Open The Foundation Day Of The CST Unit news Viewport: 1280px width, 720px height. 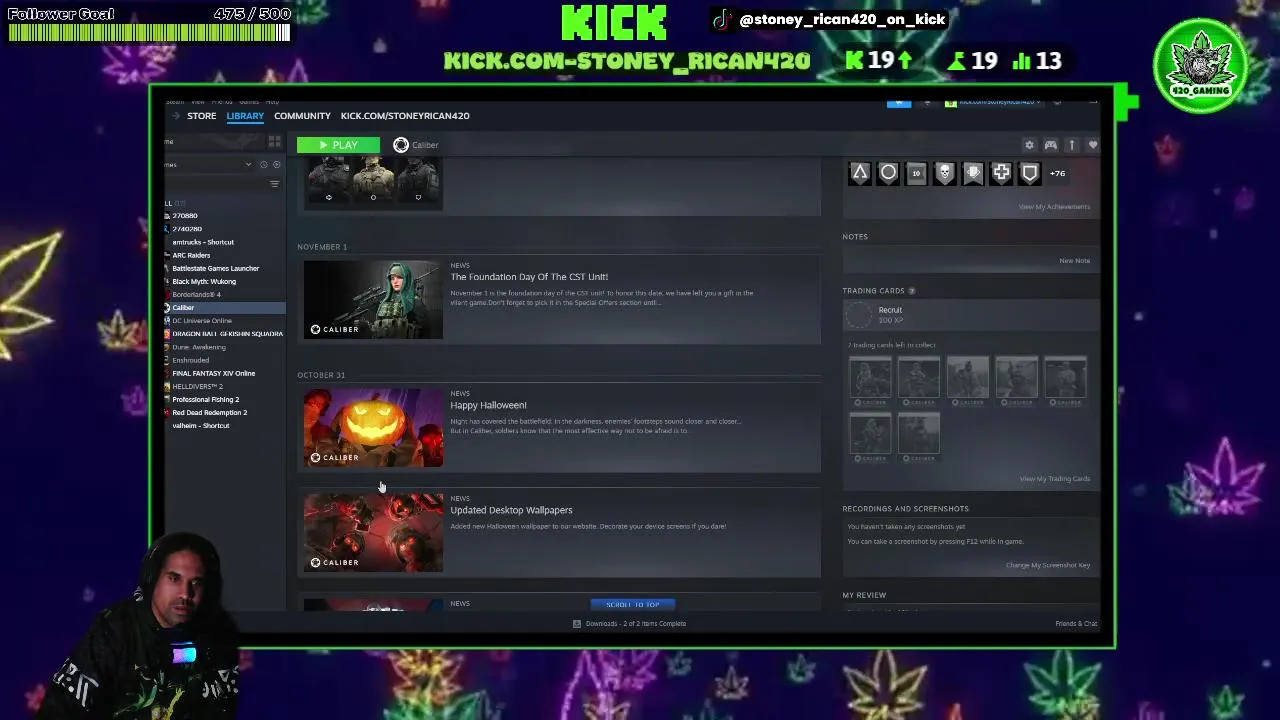click(x=529, y=277)
